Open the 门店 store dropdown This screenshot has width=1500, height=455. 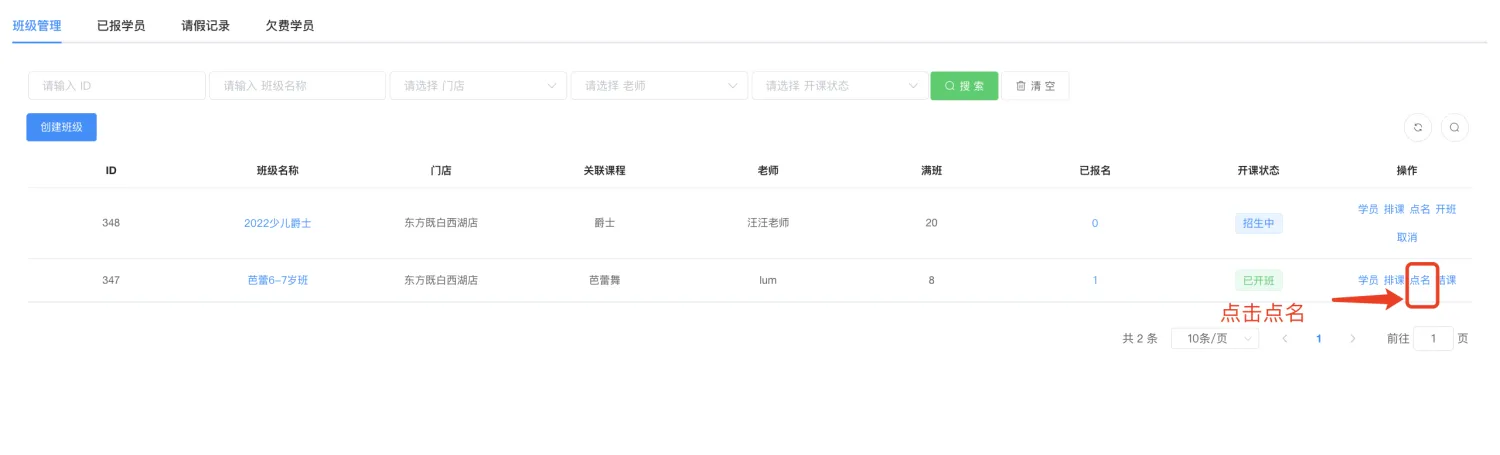pos(478,86)
